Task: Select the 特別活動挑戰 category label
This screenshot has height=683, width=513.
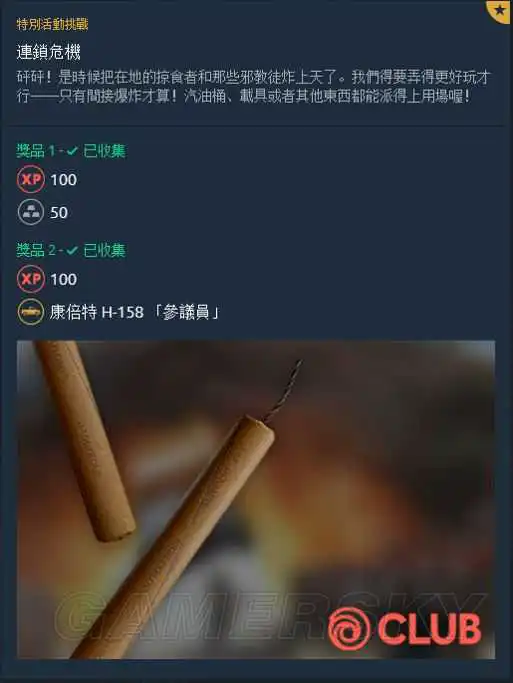Action: (52, 24)
